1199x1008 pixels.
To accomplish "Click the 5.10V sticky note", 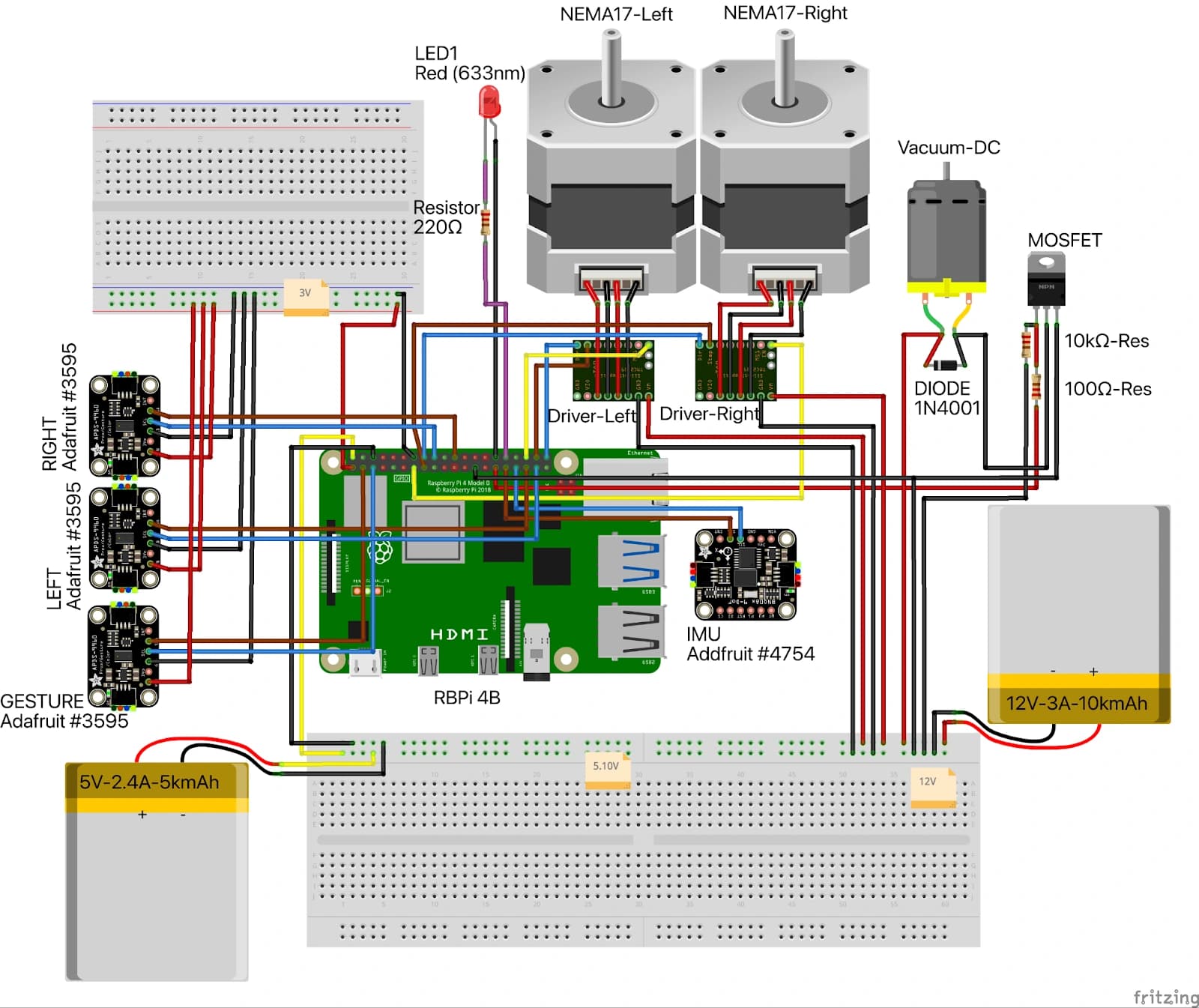I will 607,770.
